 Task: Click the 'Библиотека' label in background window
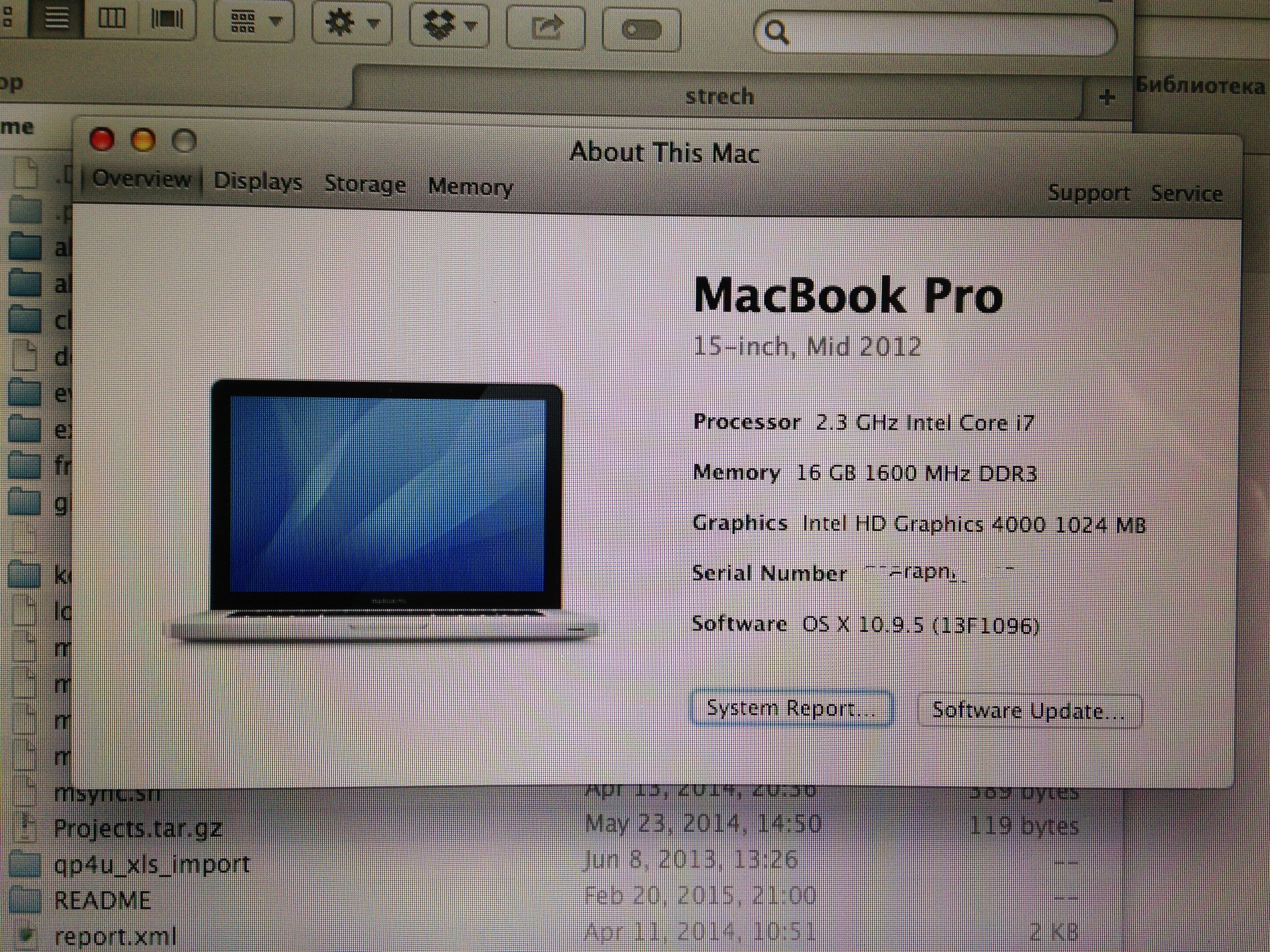point(1201,86)
